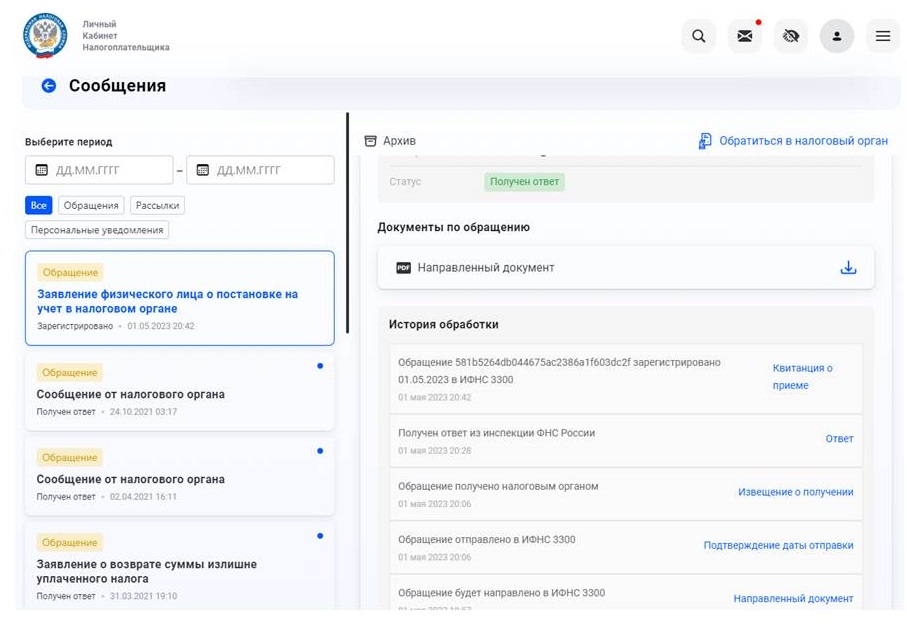Open the user profile icon
This screenshot has width=907, height=627.
(837, 36)
